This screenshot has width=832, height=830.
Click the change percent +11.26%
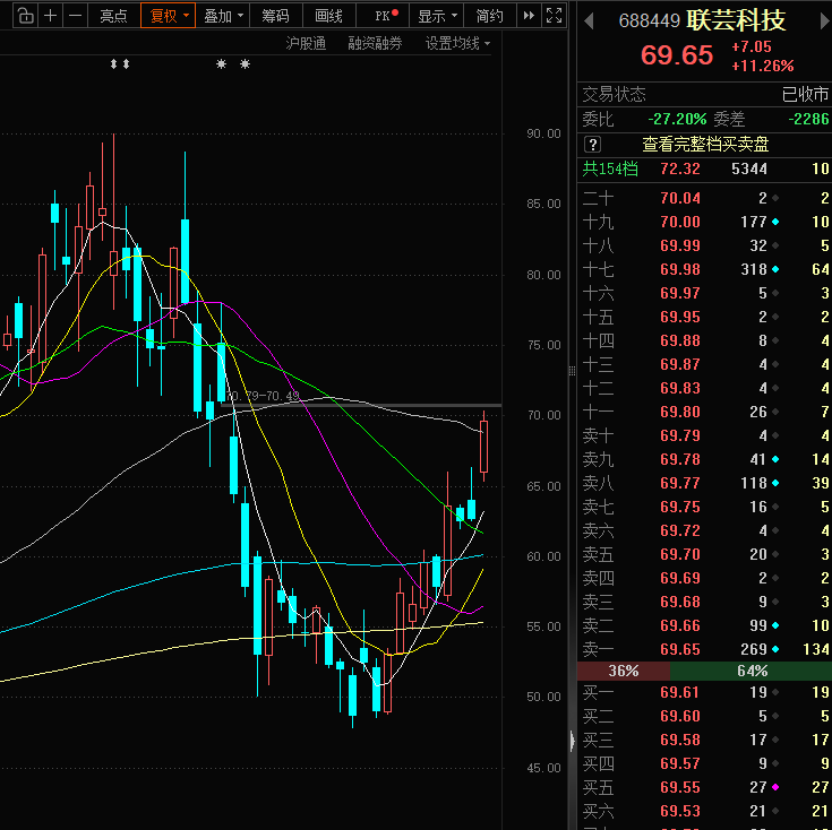click(762, 66)
